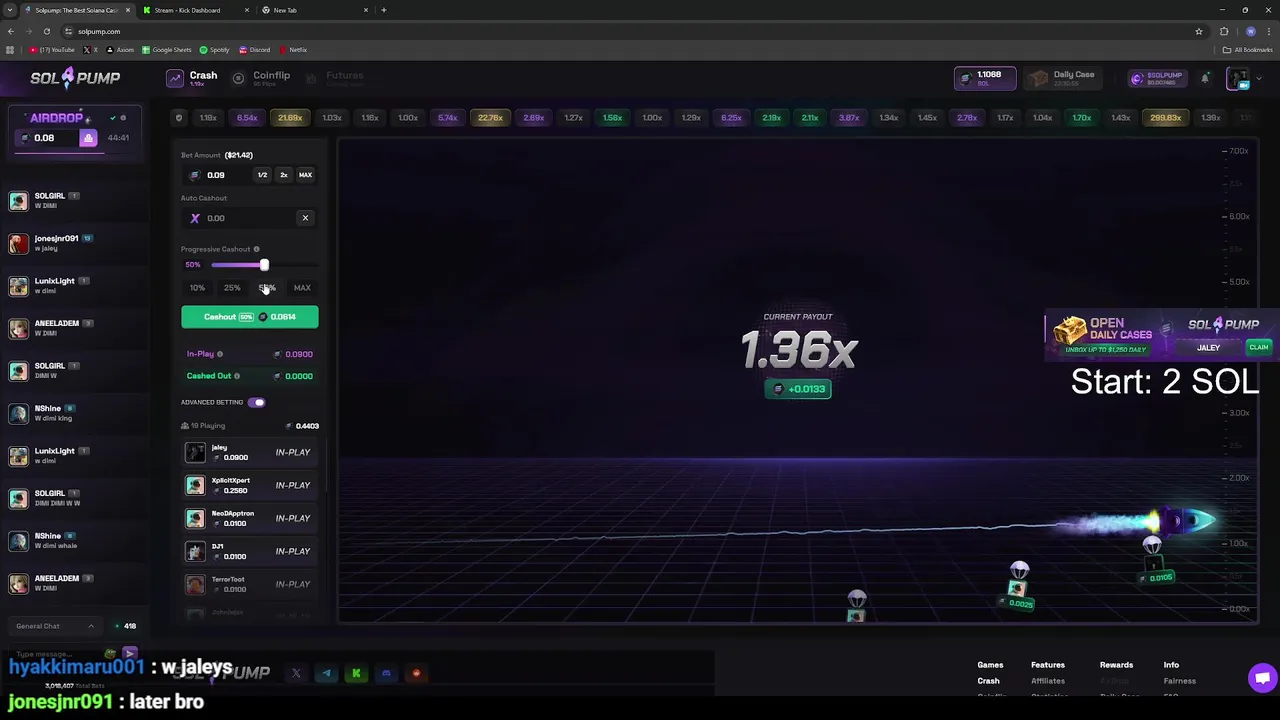Viewport: 1280px width, 720px height.
Task: Open Netflix bookmark
Action: [294, 49]
